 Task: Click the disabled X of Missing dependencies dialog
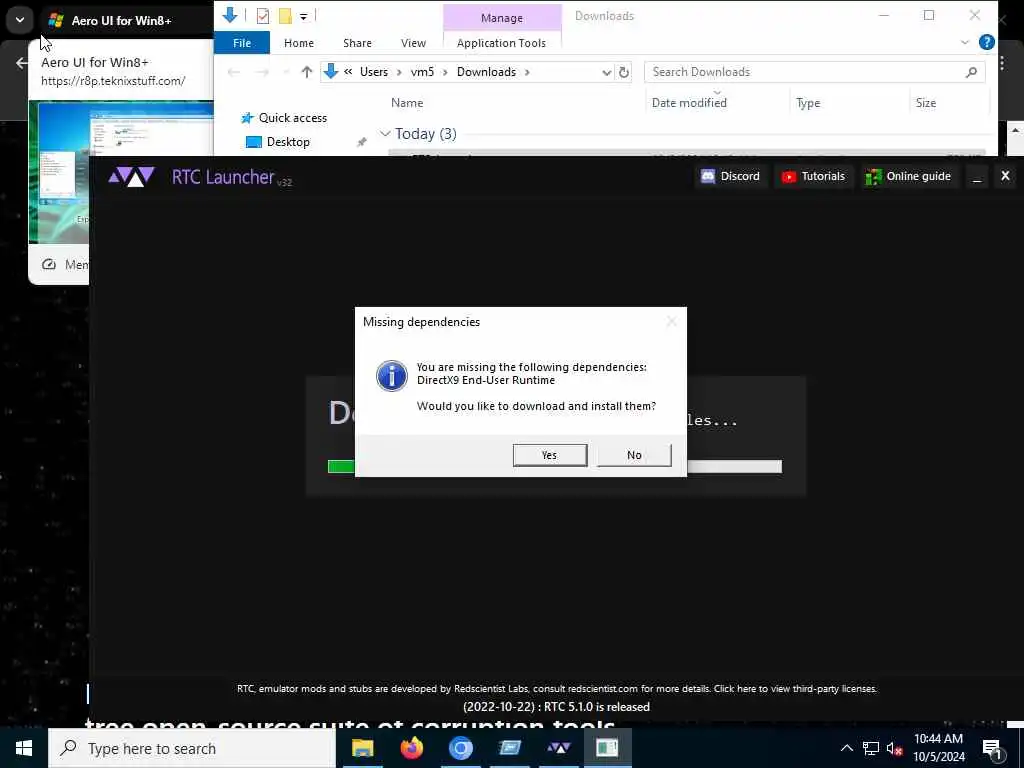[671, 321]
